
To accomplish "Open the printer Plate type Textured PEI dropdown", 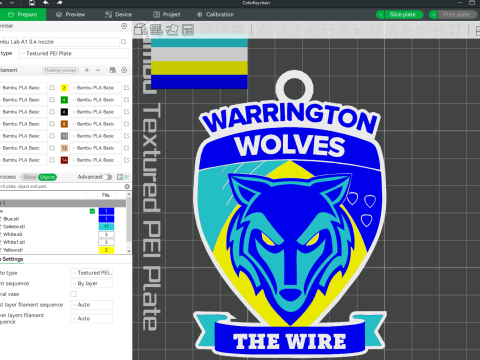I will (x=74, y=53).
